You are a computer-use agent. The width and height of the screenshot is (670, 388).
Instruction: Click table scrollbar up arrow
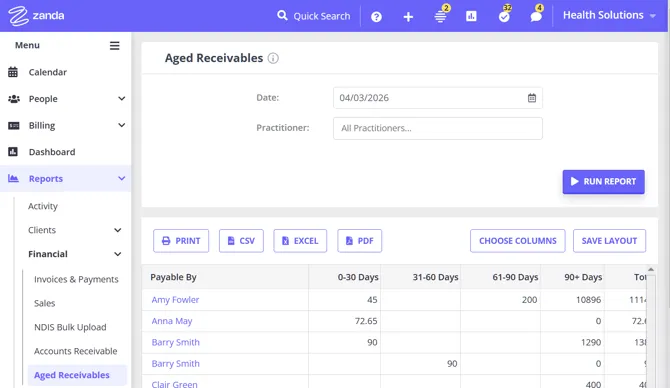[x=651, y=269]
